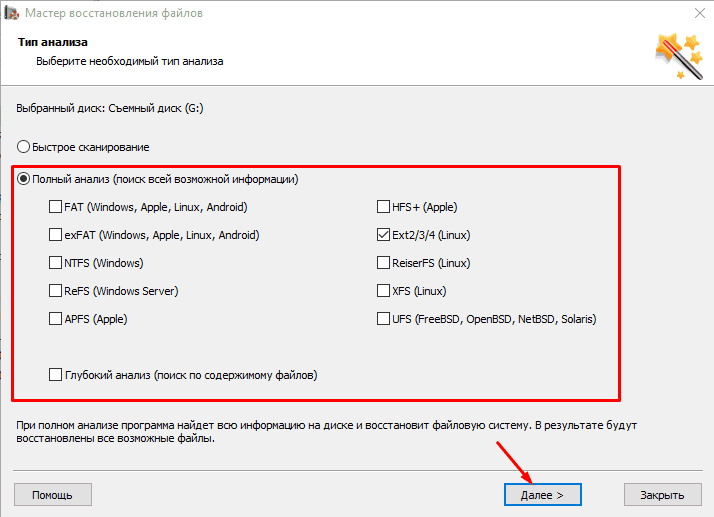Viewport: 714px width, 517px height.
Task: Enable the FAT file system checkbox
Action: click(56, 207)
